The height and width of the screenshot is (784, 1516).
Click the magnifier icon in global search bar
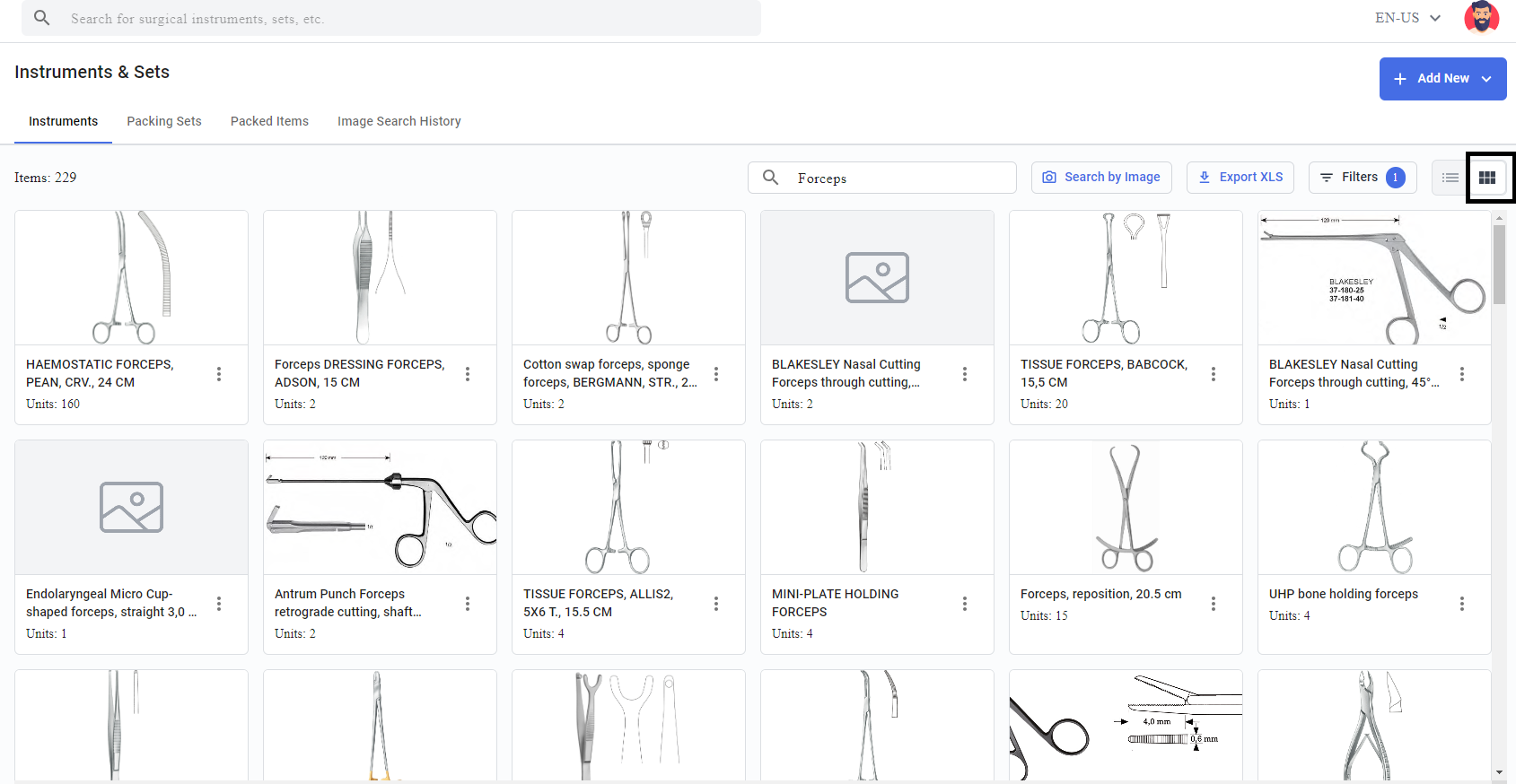pos(42,18)
